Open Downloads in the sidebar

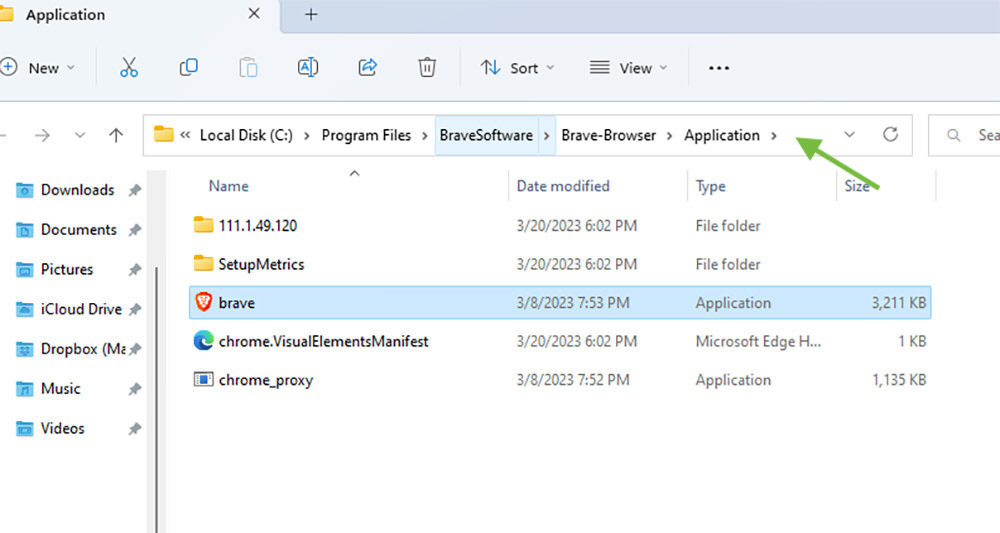click(x=77, y=190)
